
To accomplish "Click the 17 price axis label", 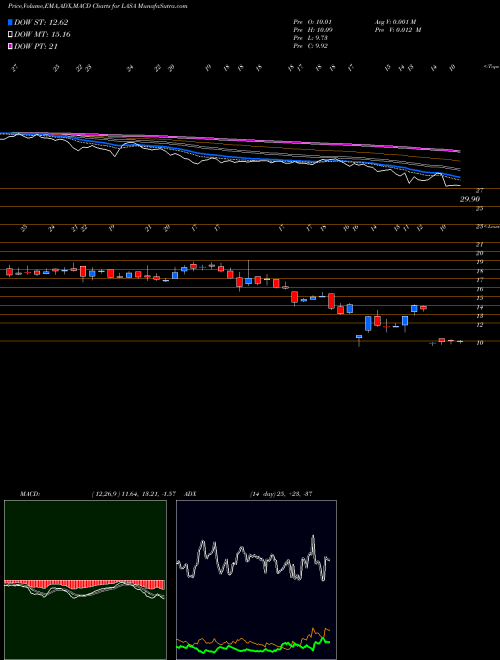I will click(479, 280).
